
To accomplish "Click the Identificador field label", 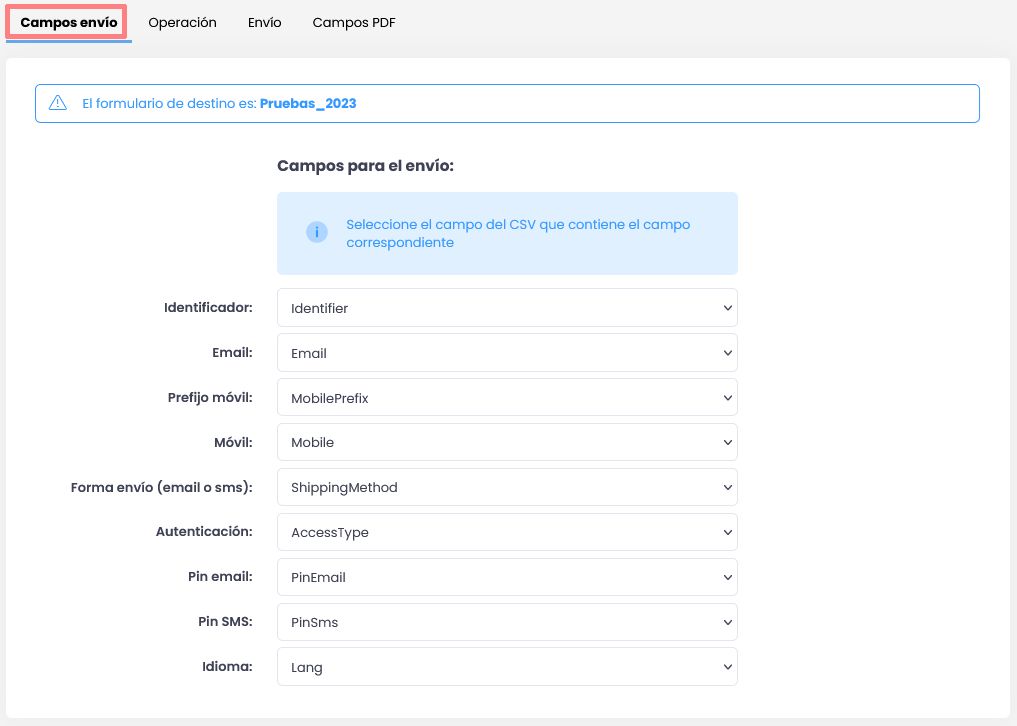I will [208, 308].
